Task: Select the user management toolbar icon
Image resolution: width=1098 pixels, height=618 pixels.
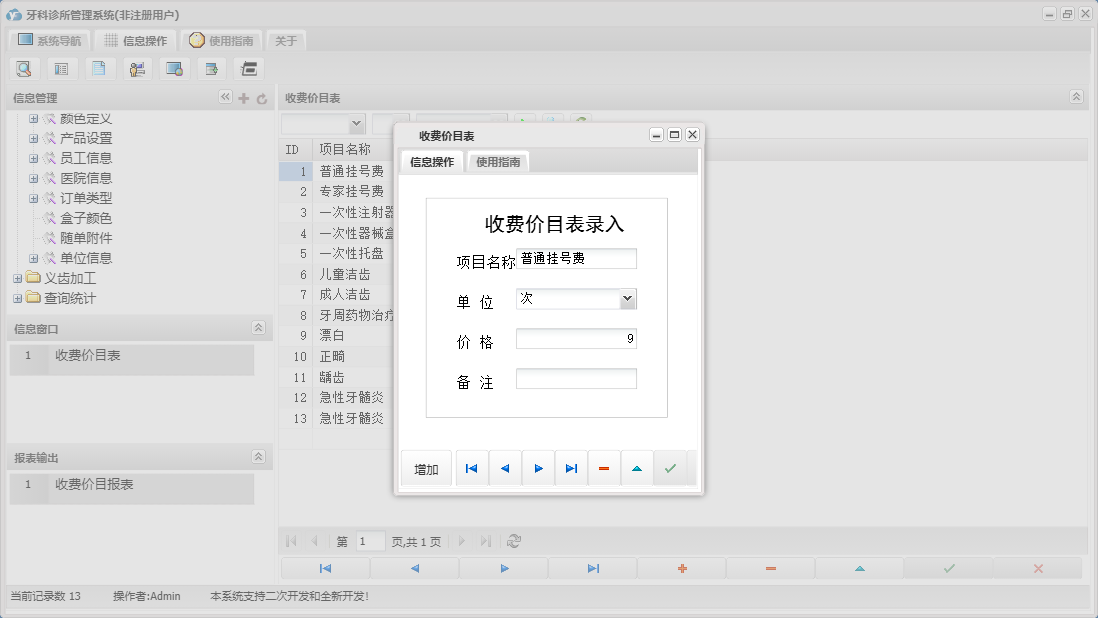Action: click(x=137, y=68)
